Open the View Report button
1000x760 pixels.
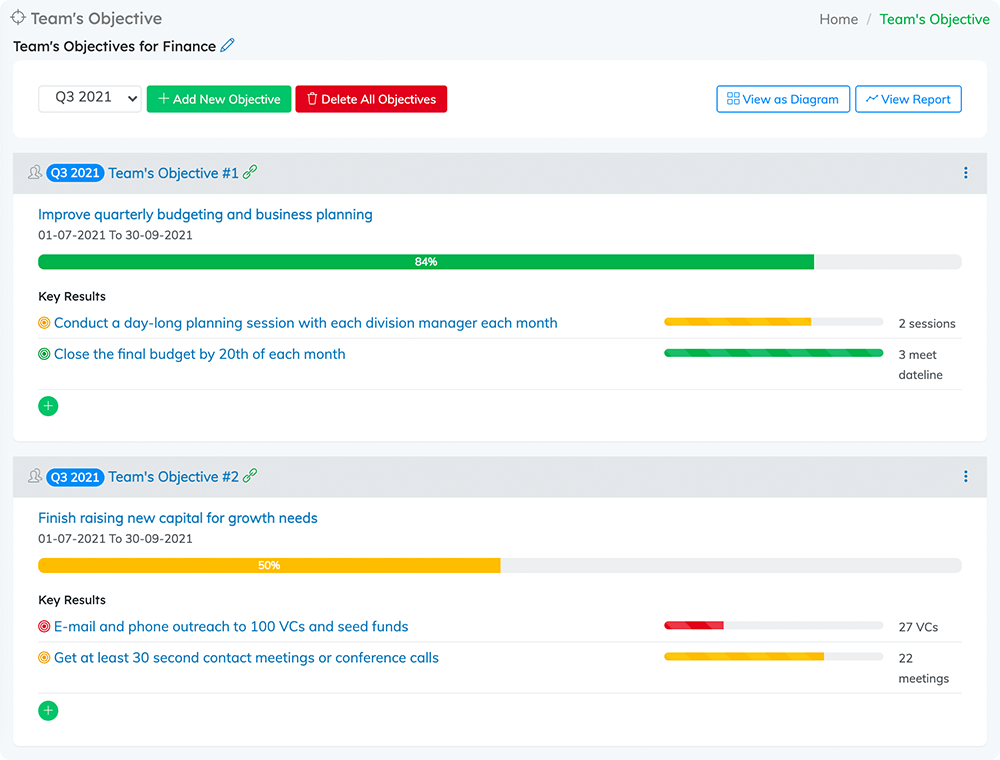[x=908, y=99]
